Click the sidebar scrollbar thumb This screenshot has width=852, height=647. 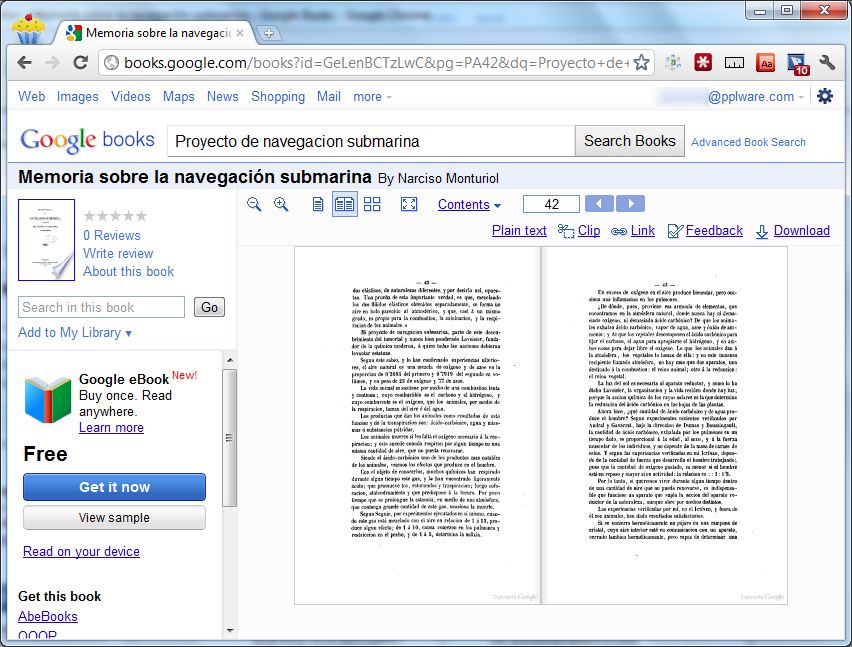coord(229,438)
